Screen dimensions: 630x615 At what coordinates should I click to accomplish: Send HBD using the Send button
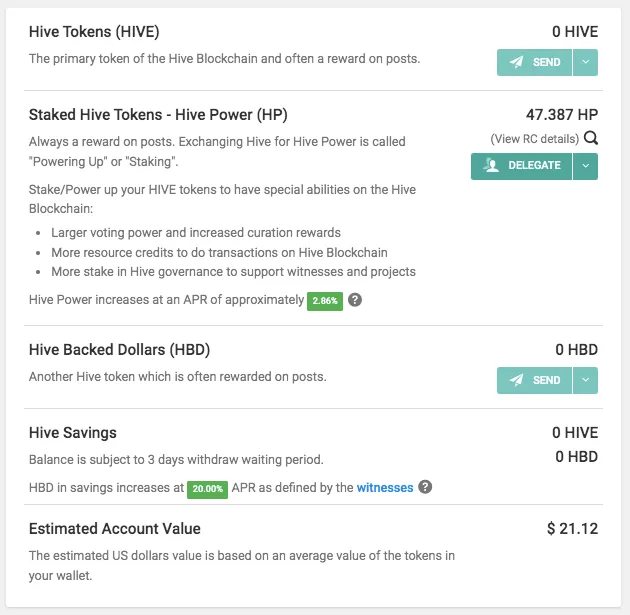[x=534, y=380]
